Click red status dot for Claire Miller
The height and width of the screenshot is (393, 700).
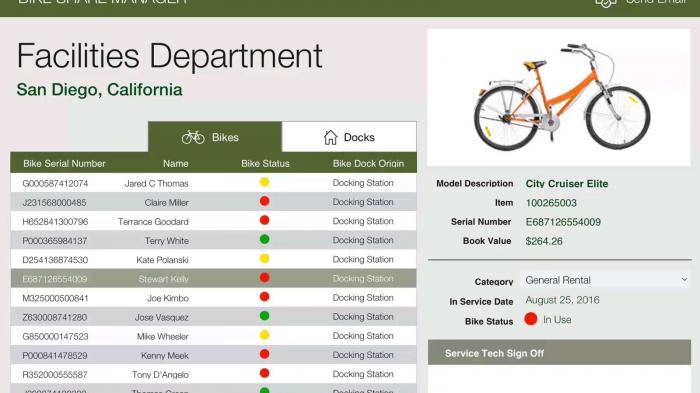point(264,201)
